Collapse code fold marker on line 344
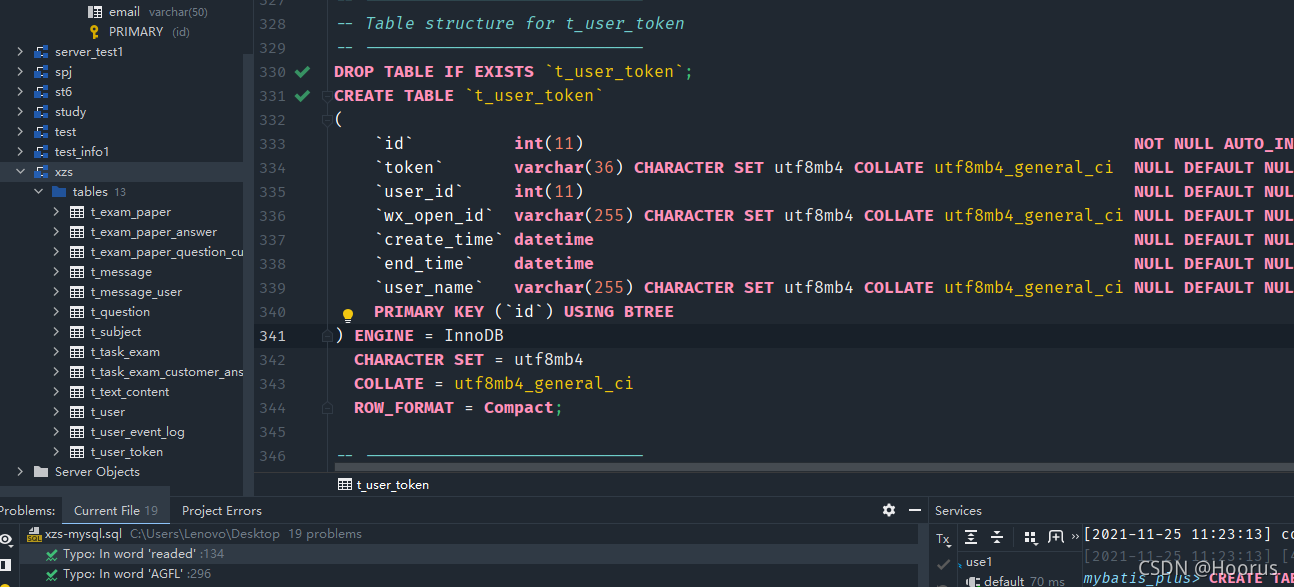Image resolution: width=1294 pixels, height=587 pixels. 326,408
